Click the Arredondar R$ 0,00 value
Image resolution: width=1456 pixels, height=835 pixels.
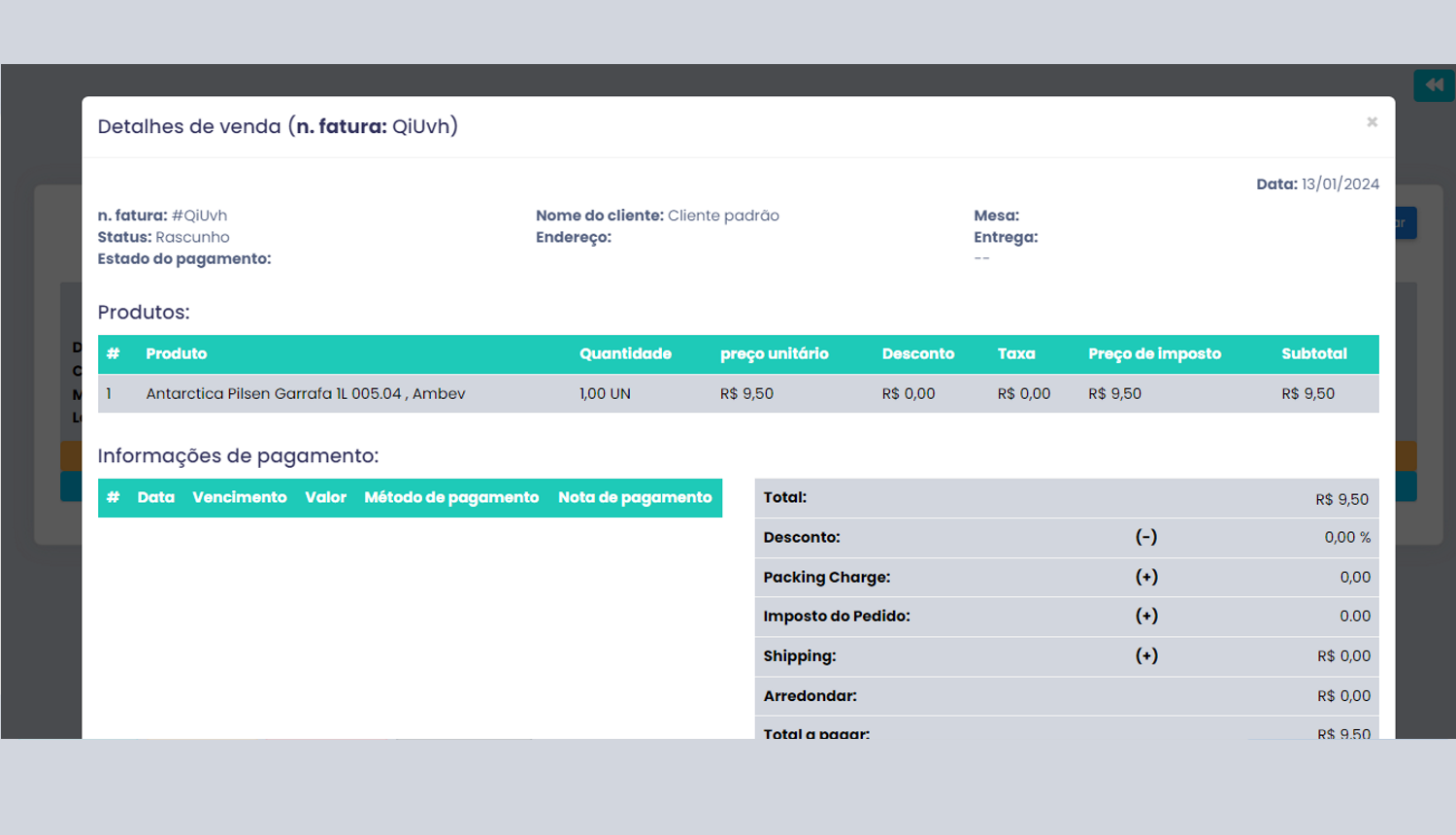[x=1343, y=696]
